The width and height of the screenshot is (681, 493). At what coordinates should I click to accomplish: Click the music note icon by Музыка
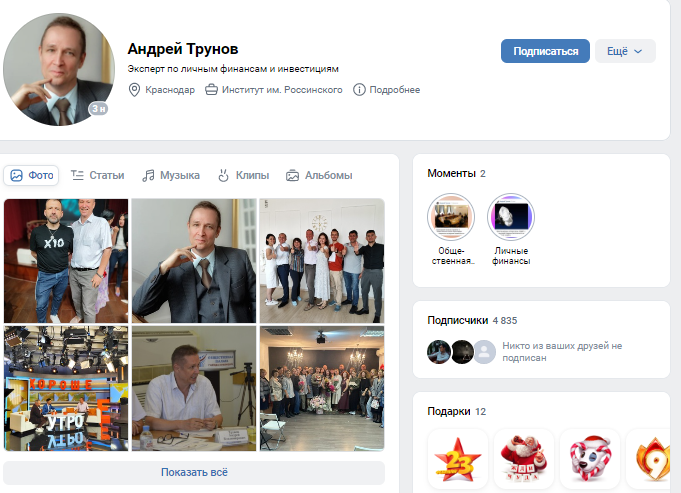click(148, 175)
